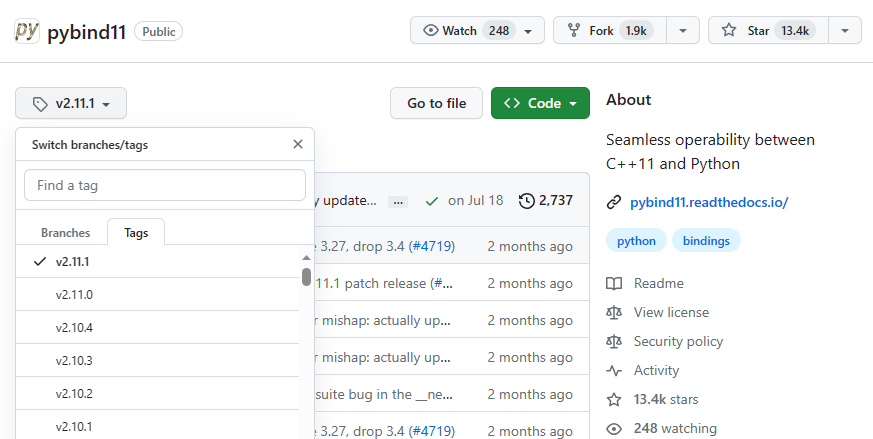Open the 13.4k stars link

666,399
